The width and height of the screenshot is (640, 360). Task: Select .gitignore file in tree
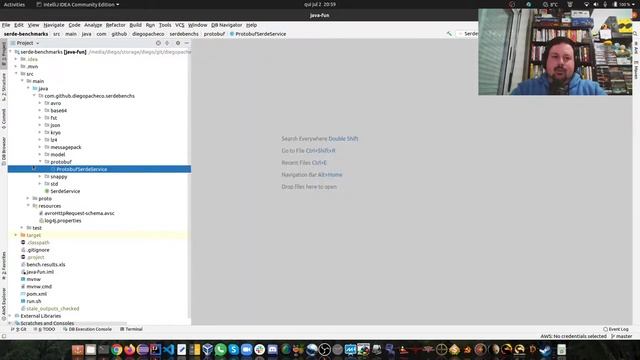pyautogui.click(x=38, y=250)
